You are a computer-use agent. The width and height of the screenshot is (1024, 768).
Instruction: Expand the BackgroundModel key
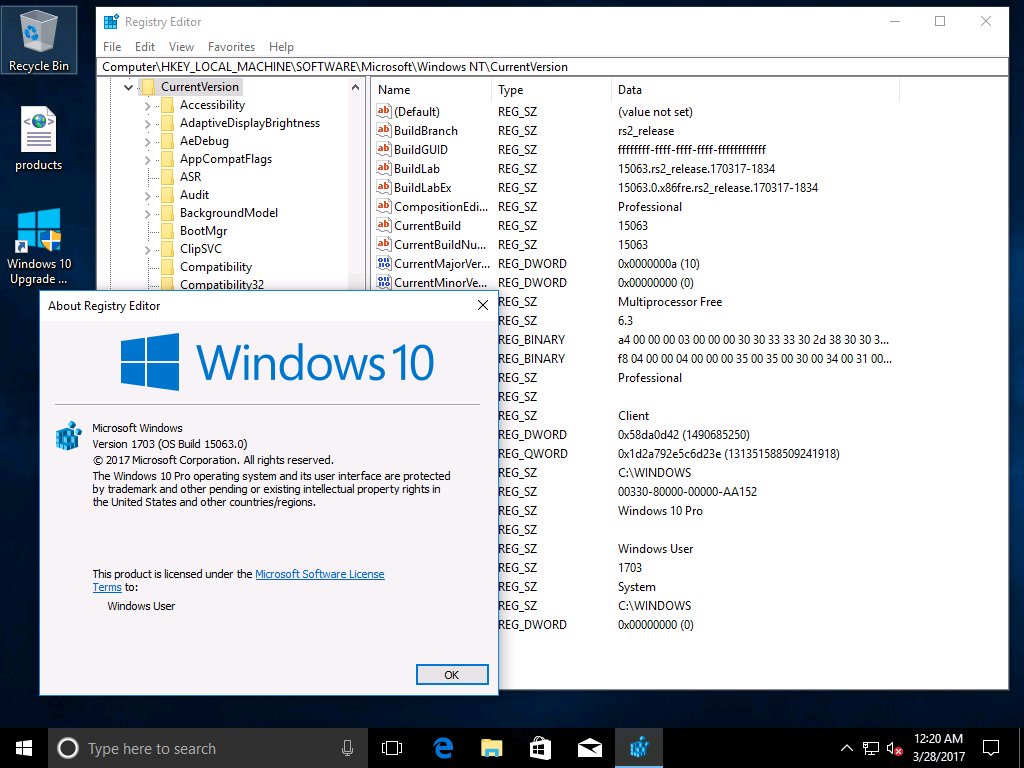148,214
